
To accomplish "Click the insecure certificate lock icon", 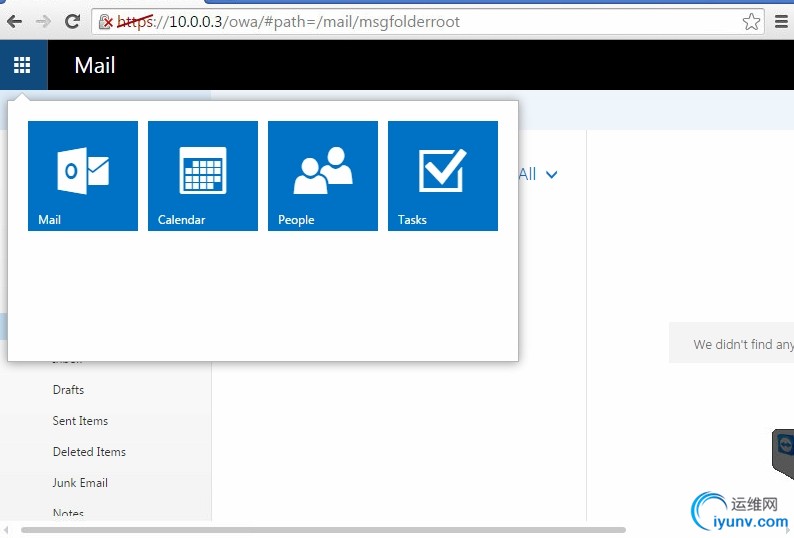I will [105, 22].
